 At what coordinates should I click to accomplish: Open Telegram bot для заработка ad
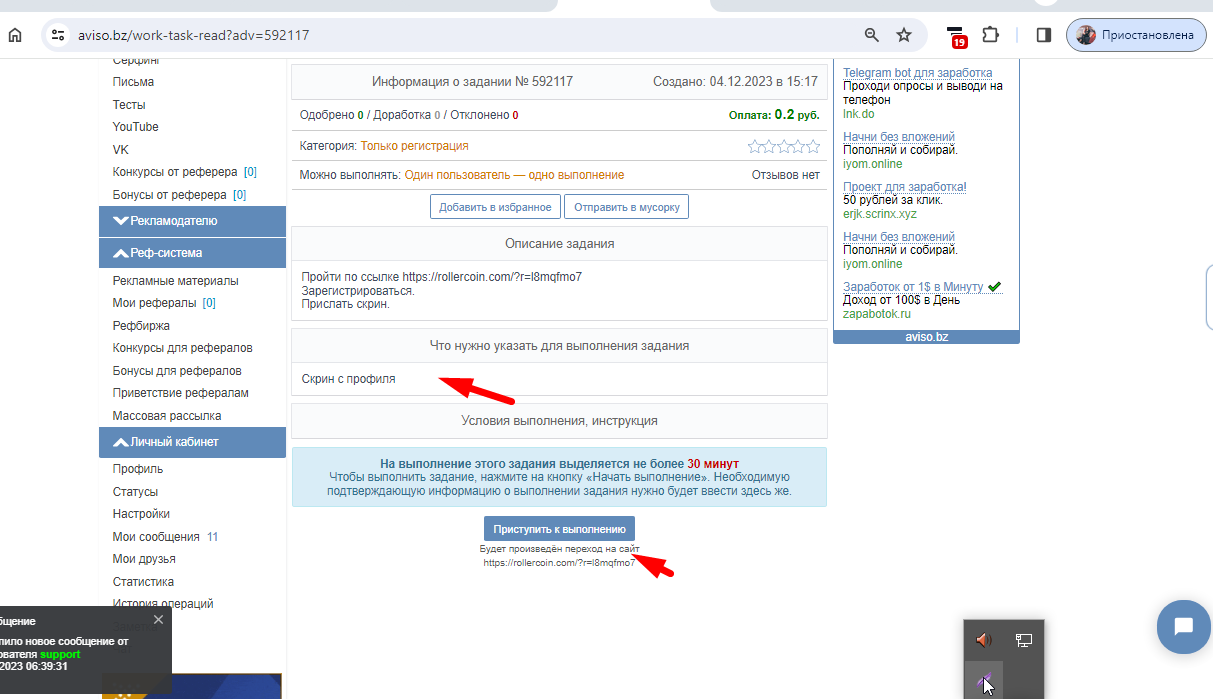pos(917,73)
